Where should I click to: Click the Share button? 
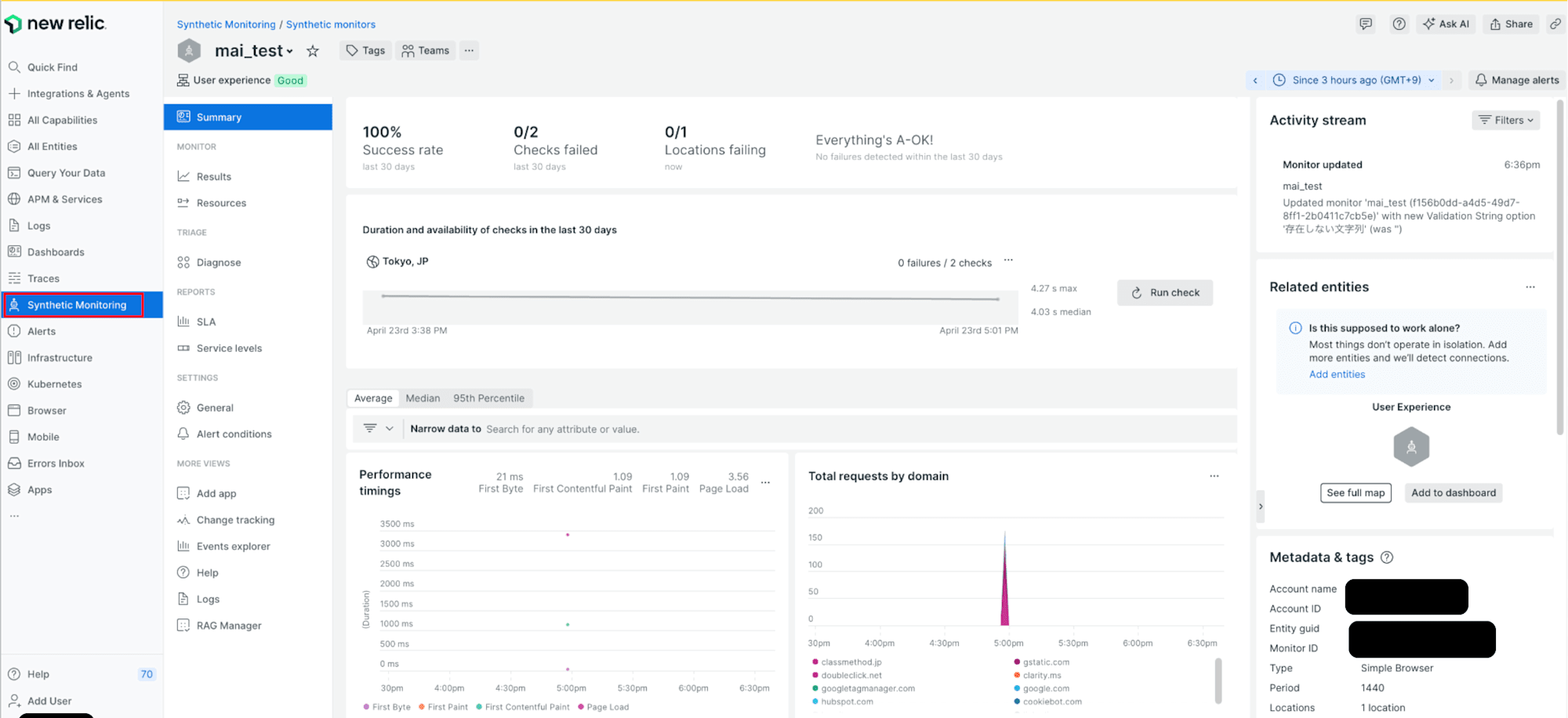pos(1512,24)
